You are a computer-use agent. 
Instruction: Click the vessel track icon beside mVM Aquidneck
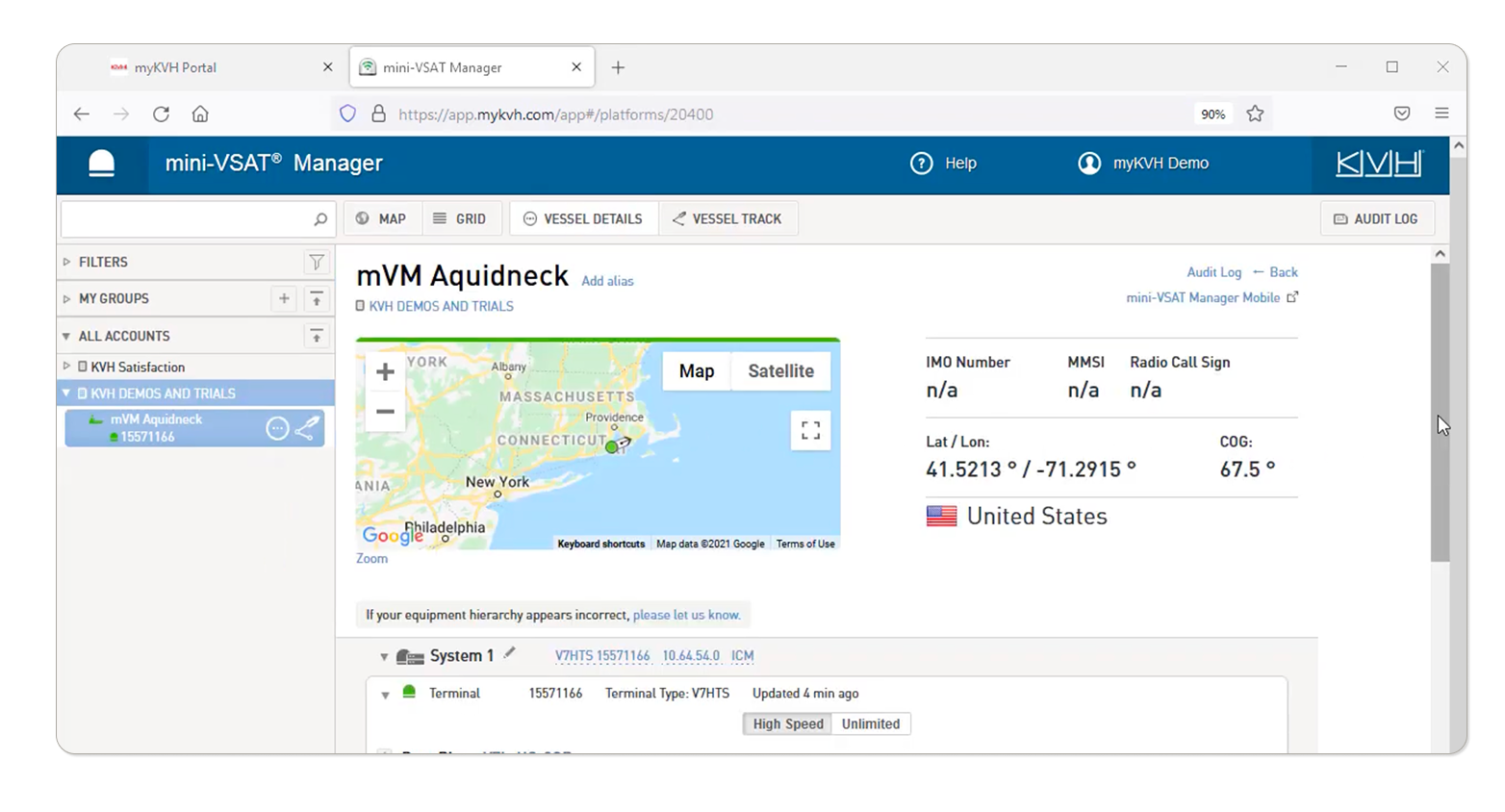[x=307, y=428]
